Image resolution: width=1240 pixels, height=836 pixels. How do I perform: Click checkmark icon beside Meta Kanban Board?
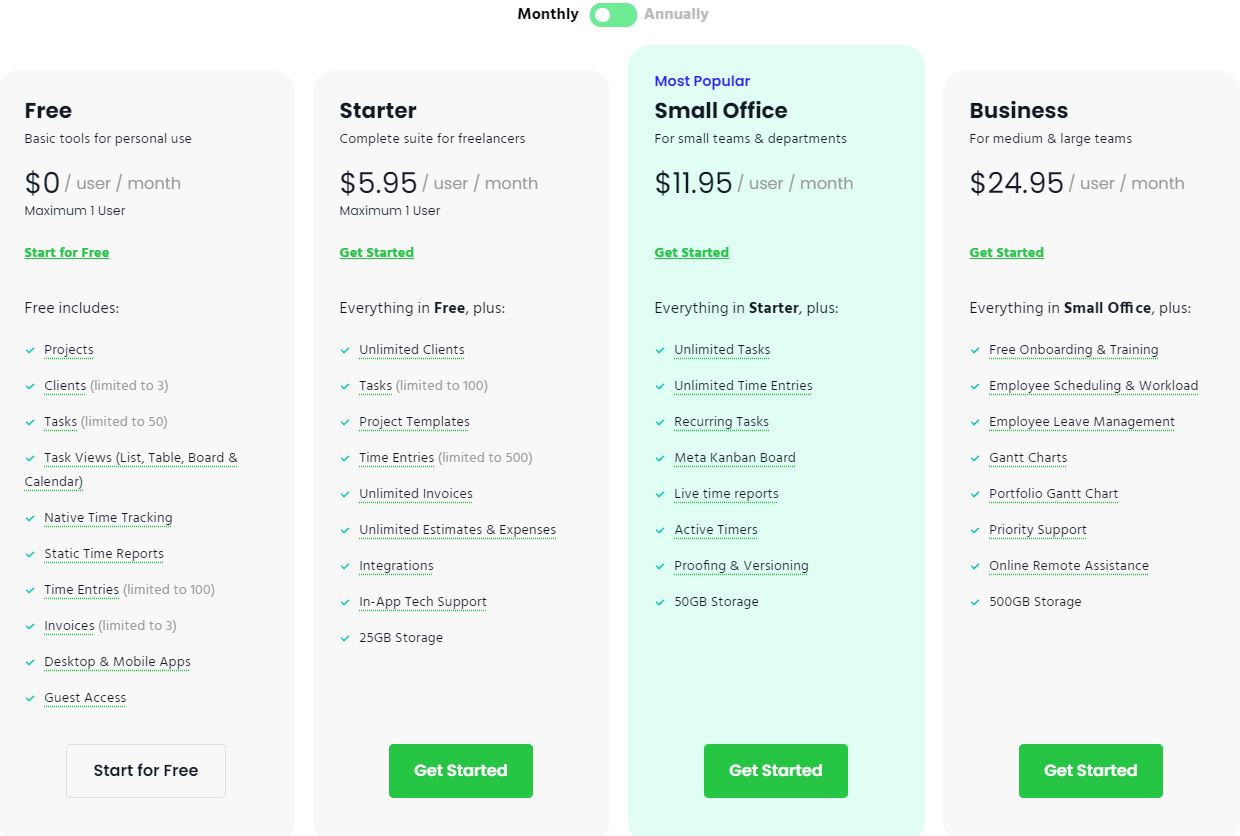pyautogui.click(x=660, y=459)
